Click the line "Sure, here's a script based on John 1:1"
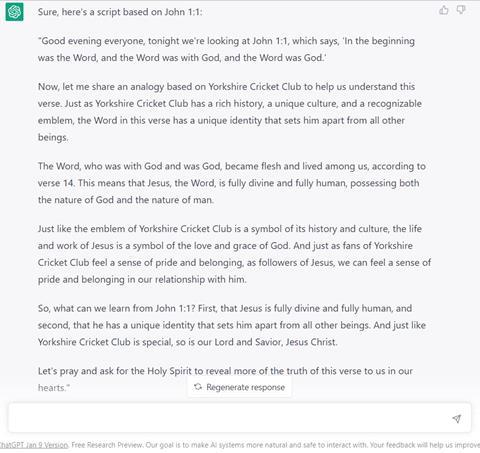480x453 pixels. click(x=120, y=12)
